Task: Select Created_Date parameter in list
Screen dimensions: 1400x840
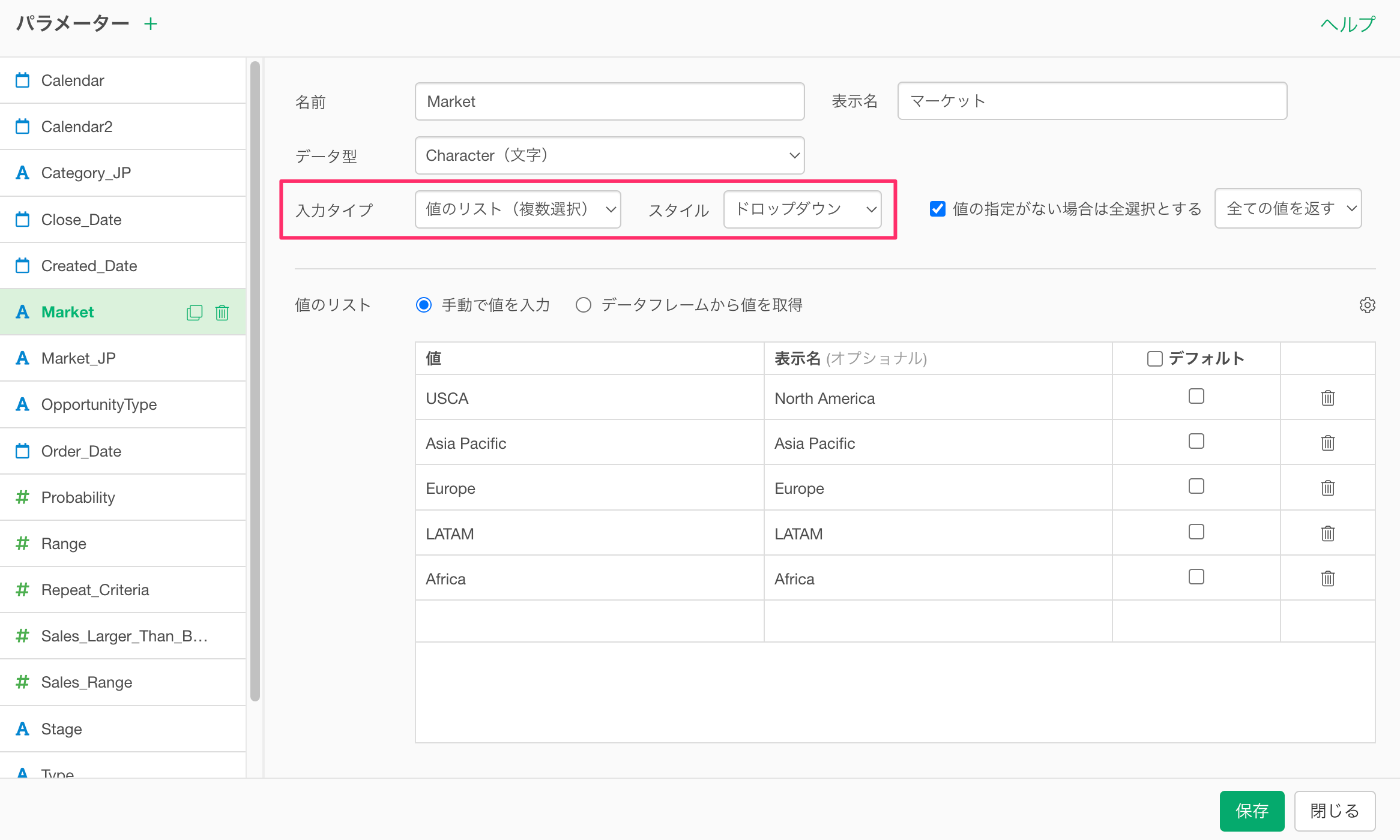Action: (x=122, y=266)
